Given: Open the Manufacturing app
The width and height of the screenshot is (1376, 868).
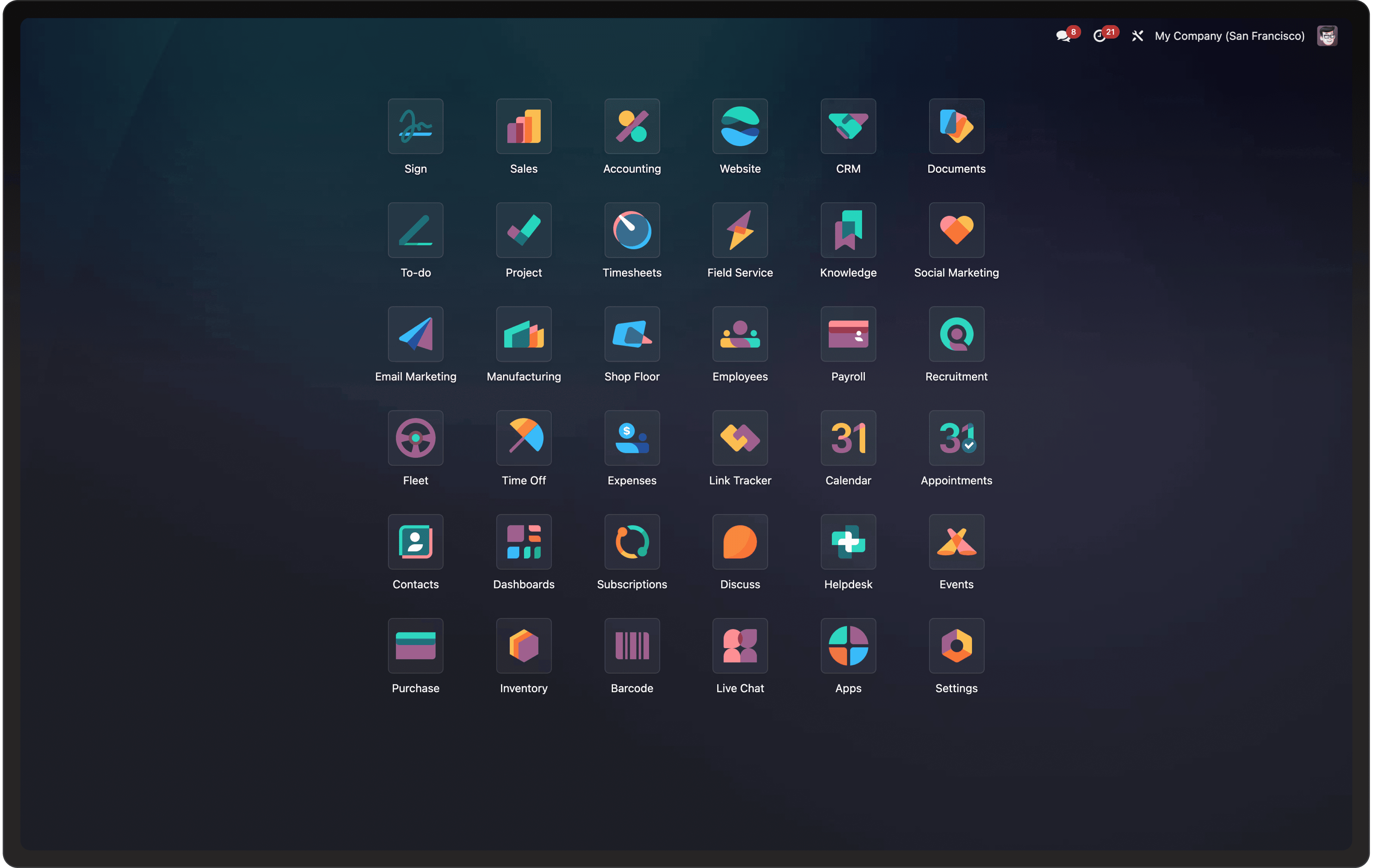Looking at the screenshot, I should coord(523,334).
